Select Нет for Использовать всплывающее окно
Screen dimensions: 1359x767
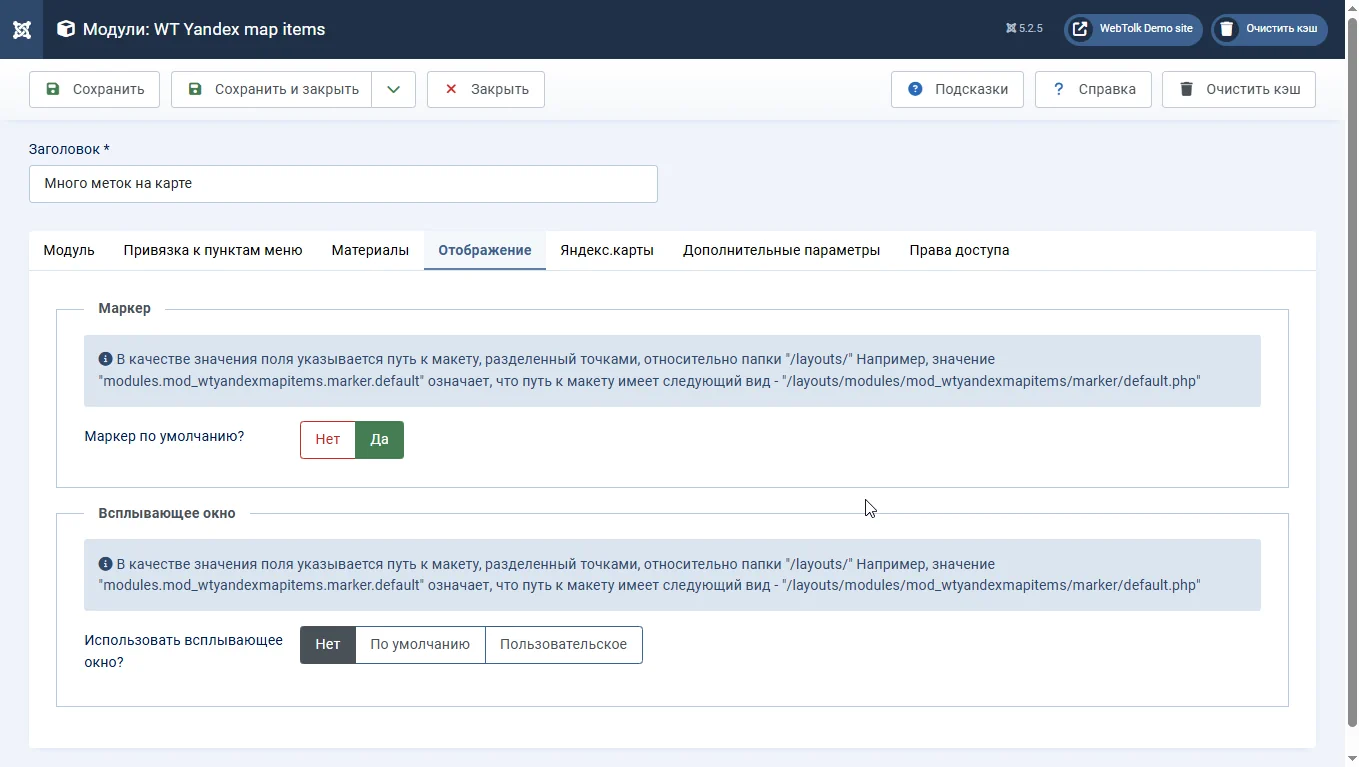coord(328,645)
